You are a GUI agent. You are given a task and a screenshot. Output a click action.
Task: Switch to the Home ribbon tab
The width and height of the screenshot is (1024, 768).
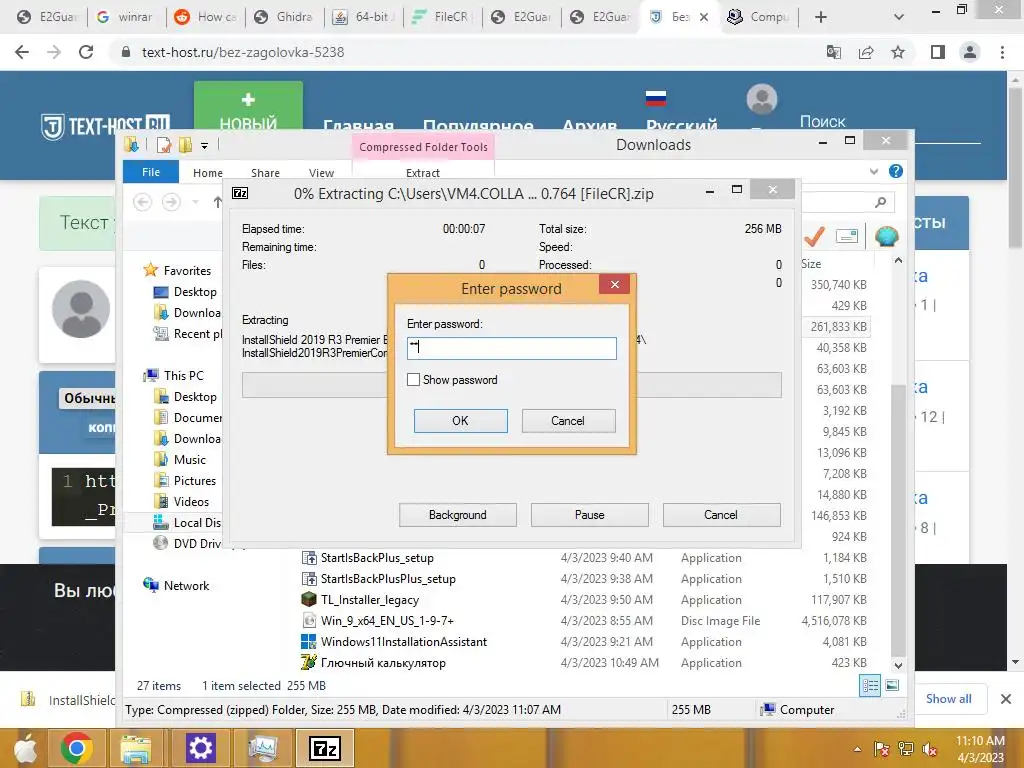pos(208,172)
